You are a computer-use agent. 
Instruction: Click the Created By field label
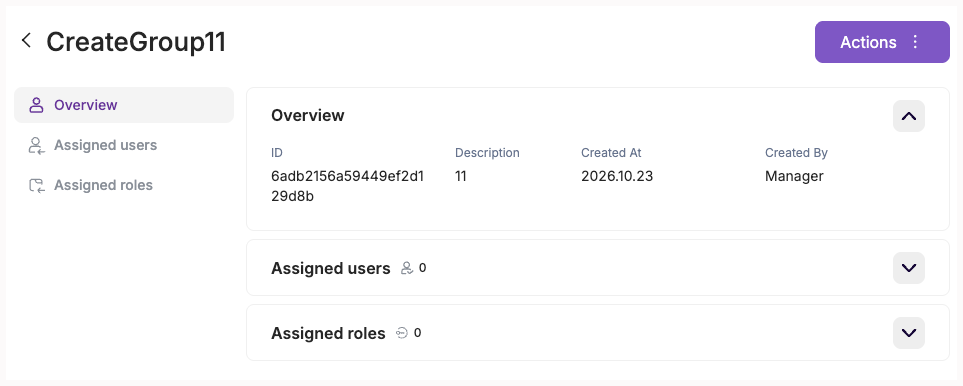[796, 153]
